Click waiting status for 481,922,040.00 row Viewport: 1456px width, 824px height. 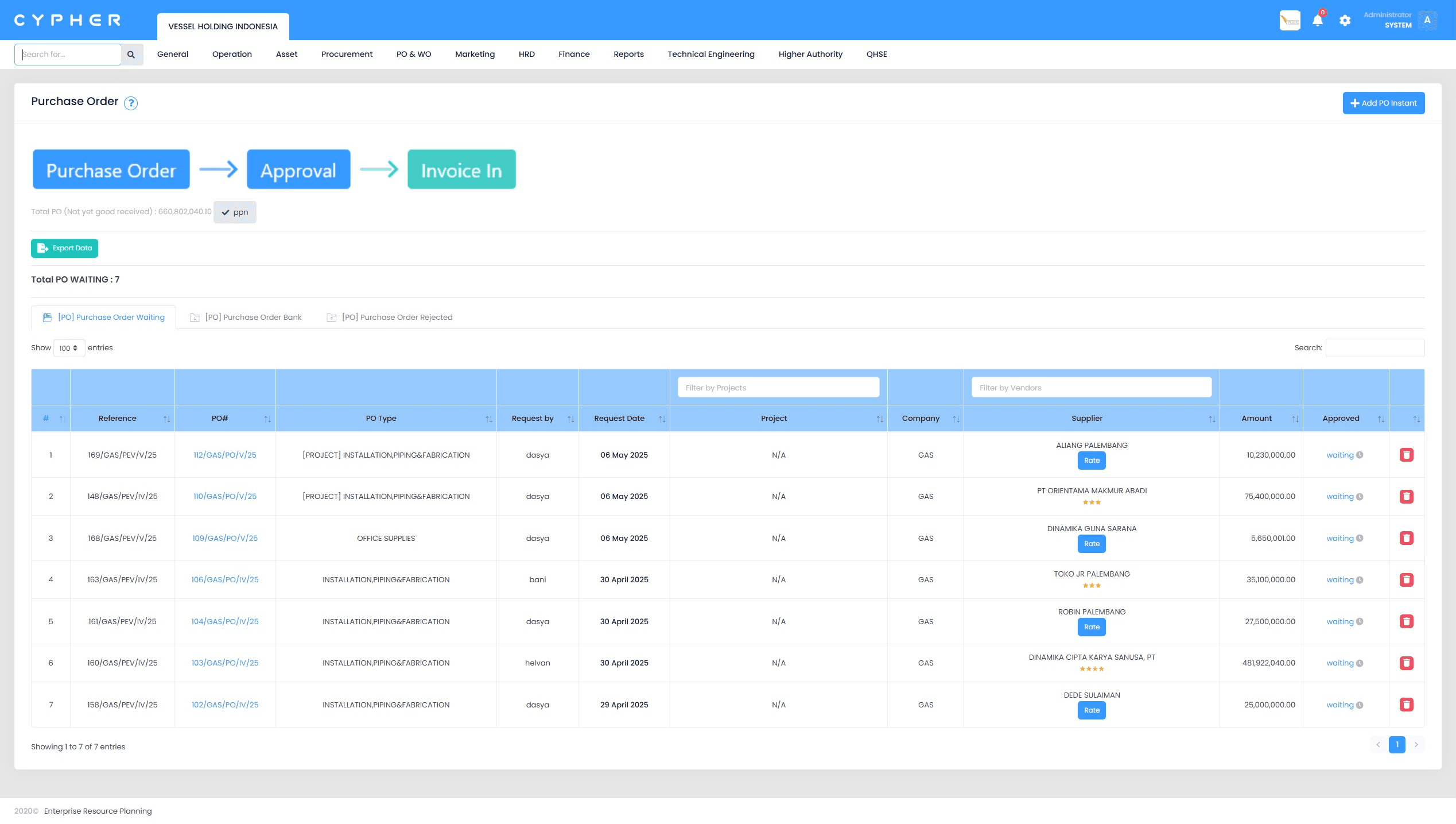[1345, 663]
